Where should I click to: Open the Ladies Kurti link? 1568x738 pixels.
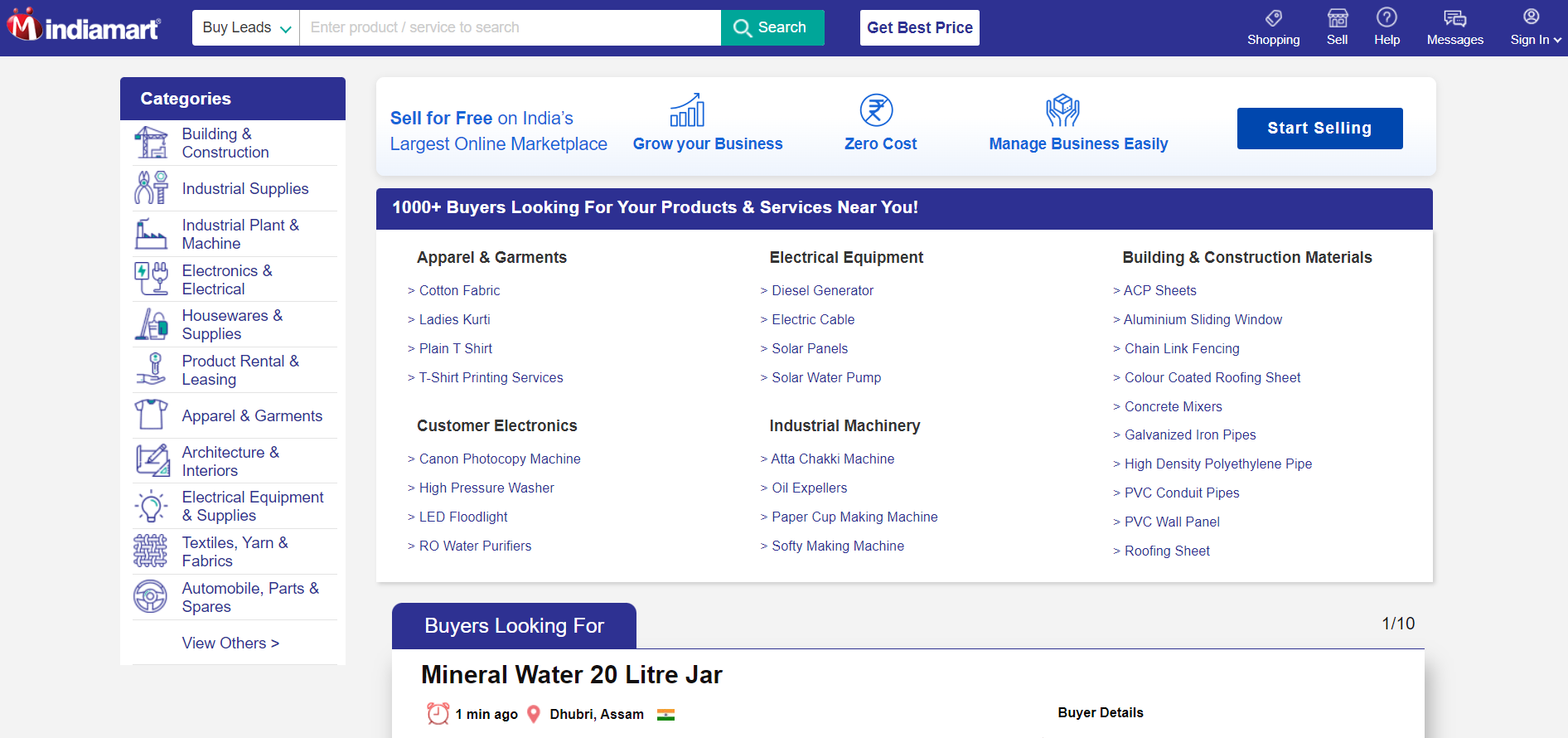click(x=454, y=319)
